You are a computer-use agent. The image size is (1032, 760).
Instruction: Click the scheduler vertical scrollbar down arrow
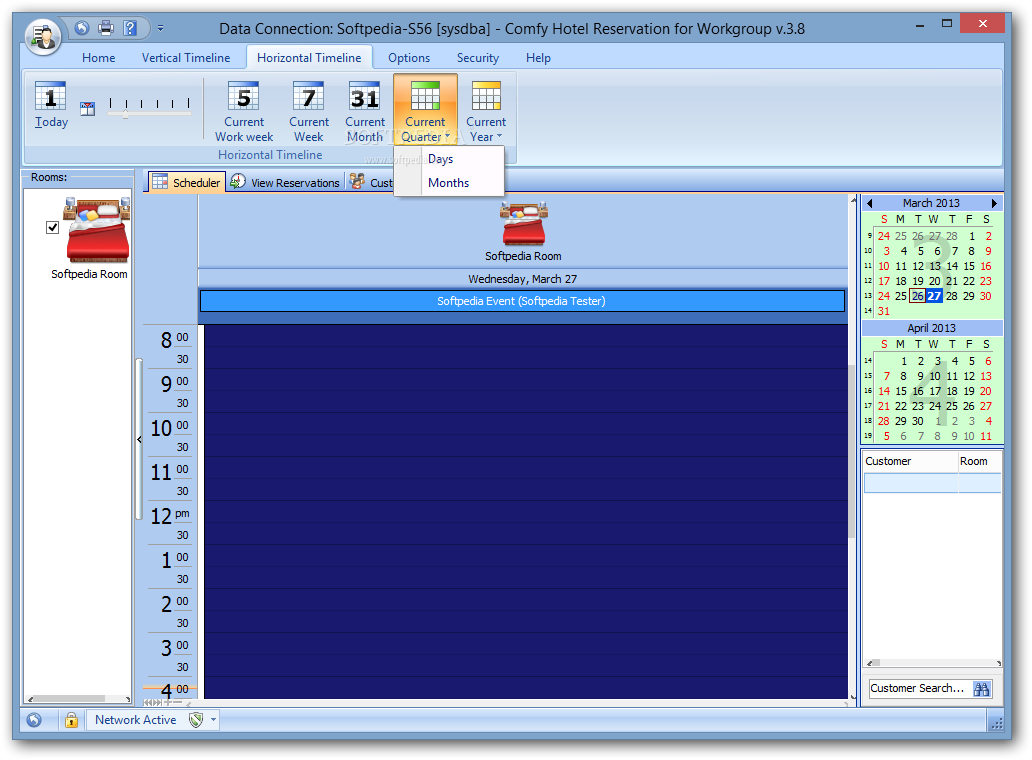pyautogui.click(x=854, y=697)
